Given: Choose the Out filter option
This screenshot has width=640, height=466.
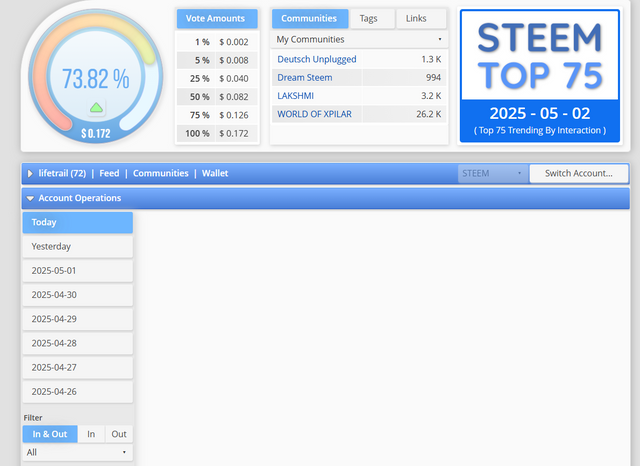Looking at the screenshot, I should (x=119, y=434).
